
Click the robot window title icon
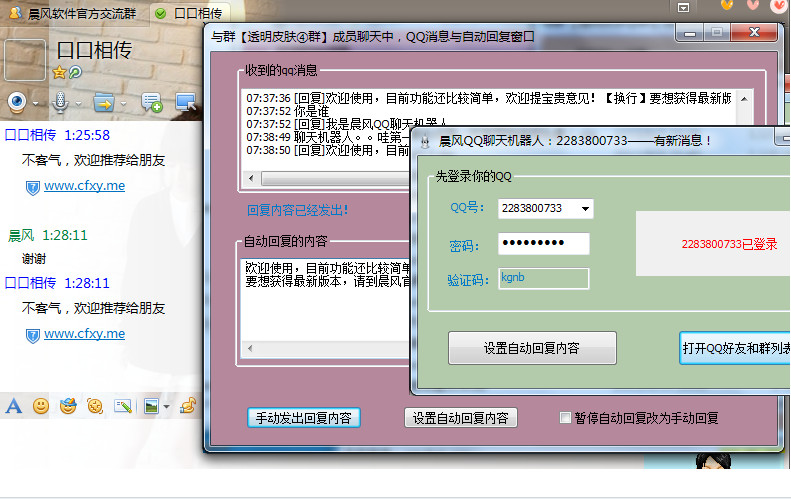coord(425,141)
